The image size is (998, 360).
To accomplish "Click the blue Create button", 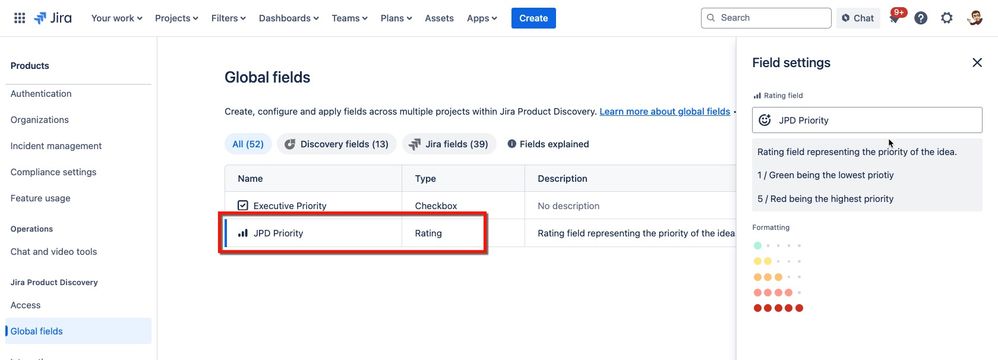I will pyautogui.click(x=533, y=18).
